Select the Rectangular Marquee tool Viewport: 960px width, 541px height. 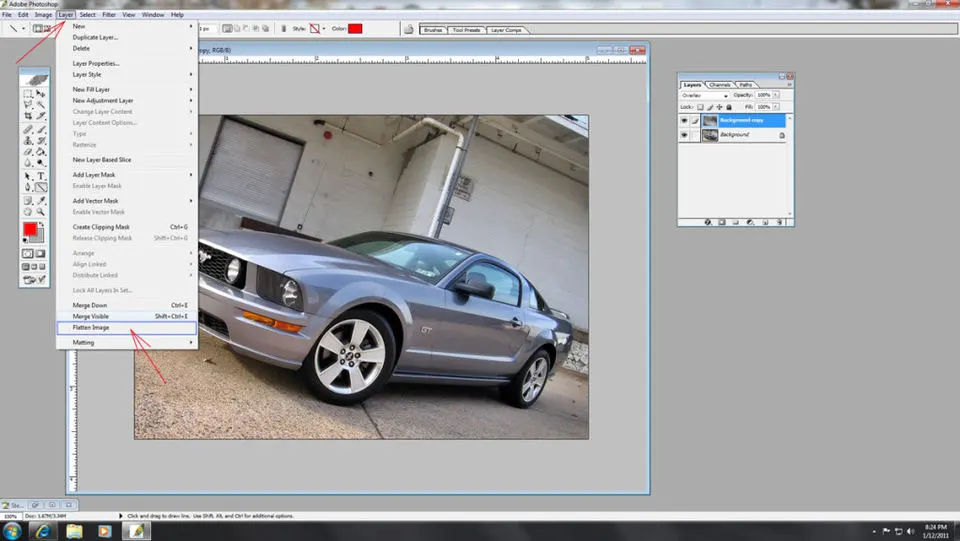pos(28,93)
